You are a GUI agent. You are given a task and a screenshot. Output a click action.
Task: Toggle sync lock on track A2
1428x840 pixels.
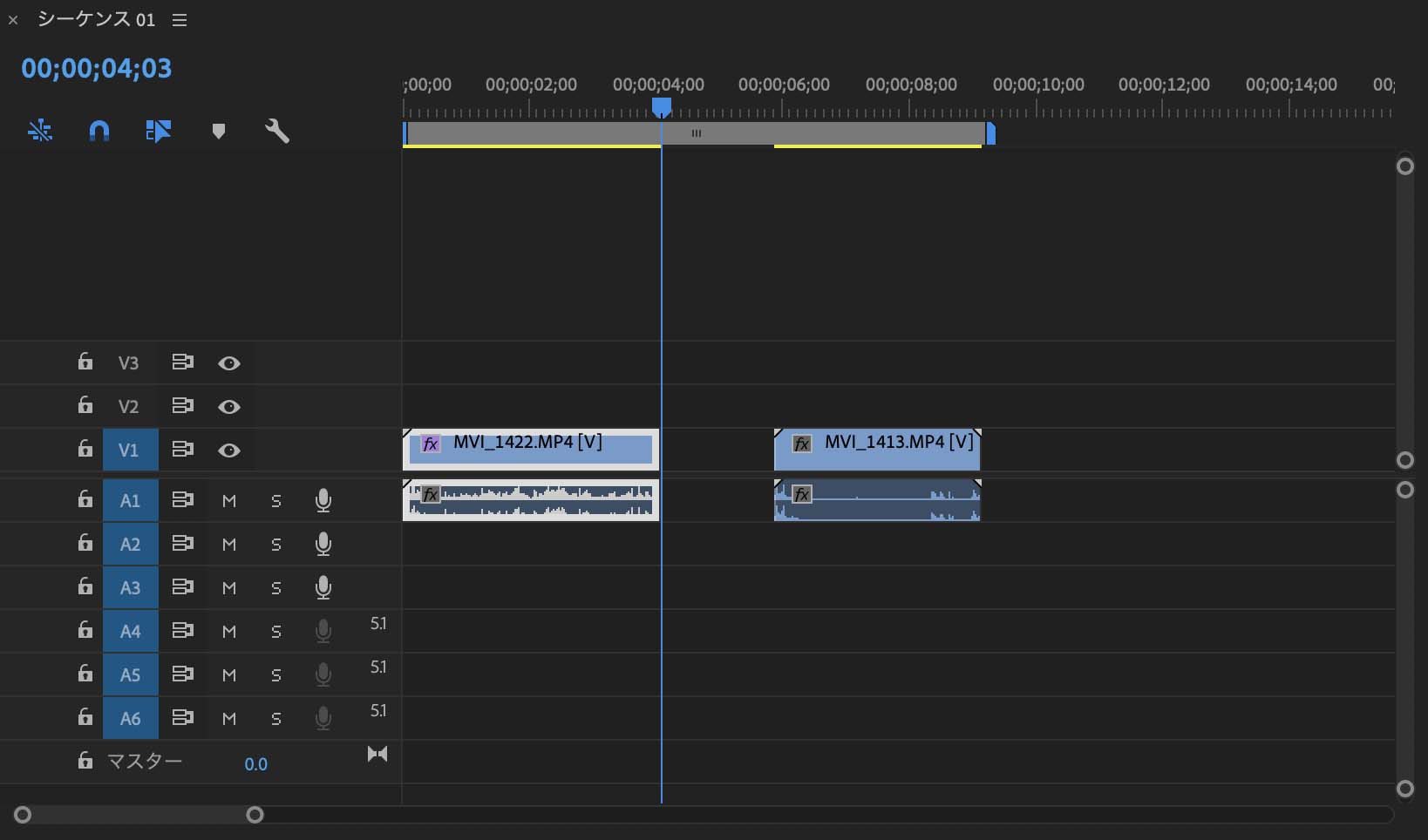pyautogui.click(x=182, y=543)
